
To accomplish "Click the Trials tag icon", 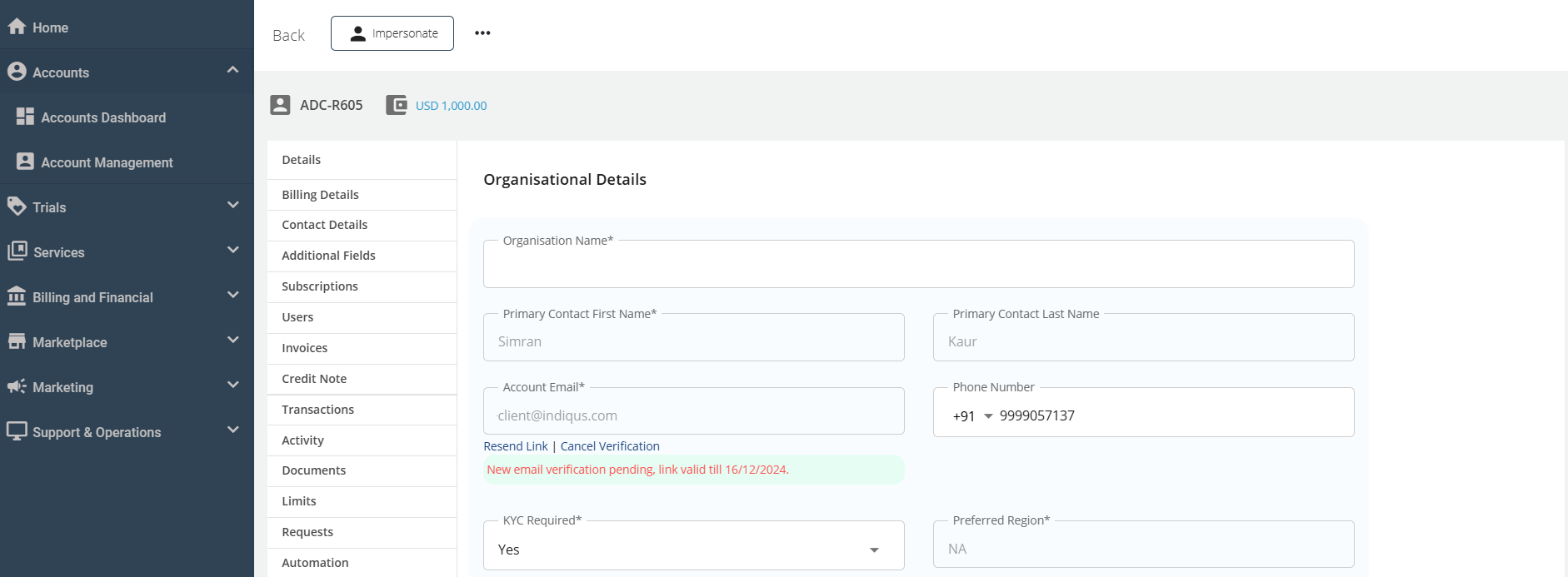I will coord(17,206).
